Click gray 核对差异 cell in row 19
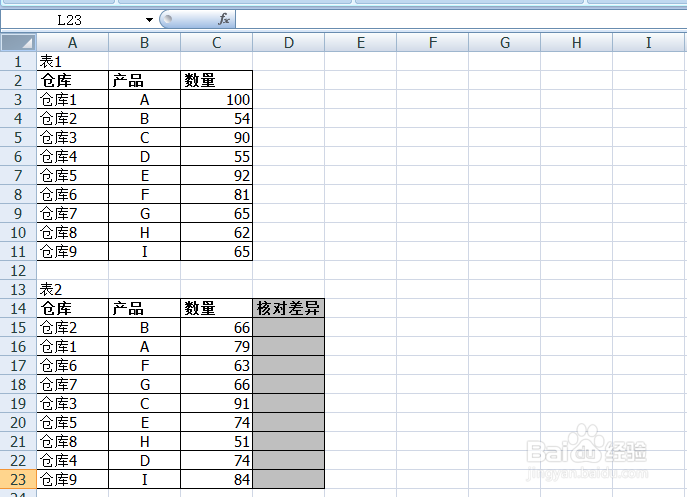Screen dimensions: 687x497 tap(288, 403)
